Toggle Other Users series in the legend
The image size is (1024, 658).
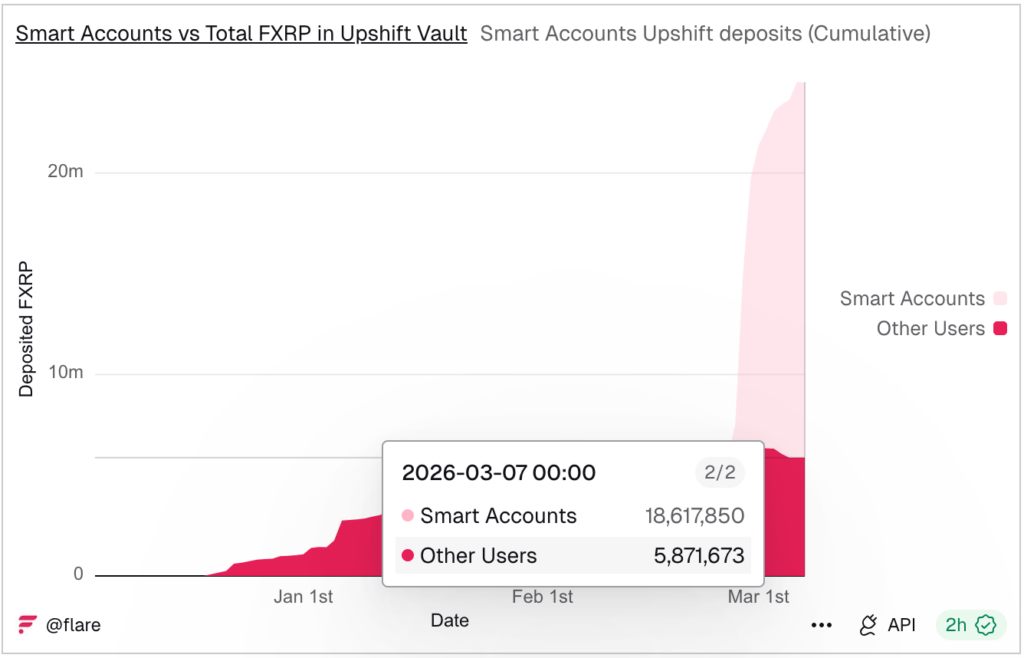point(930,328)
